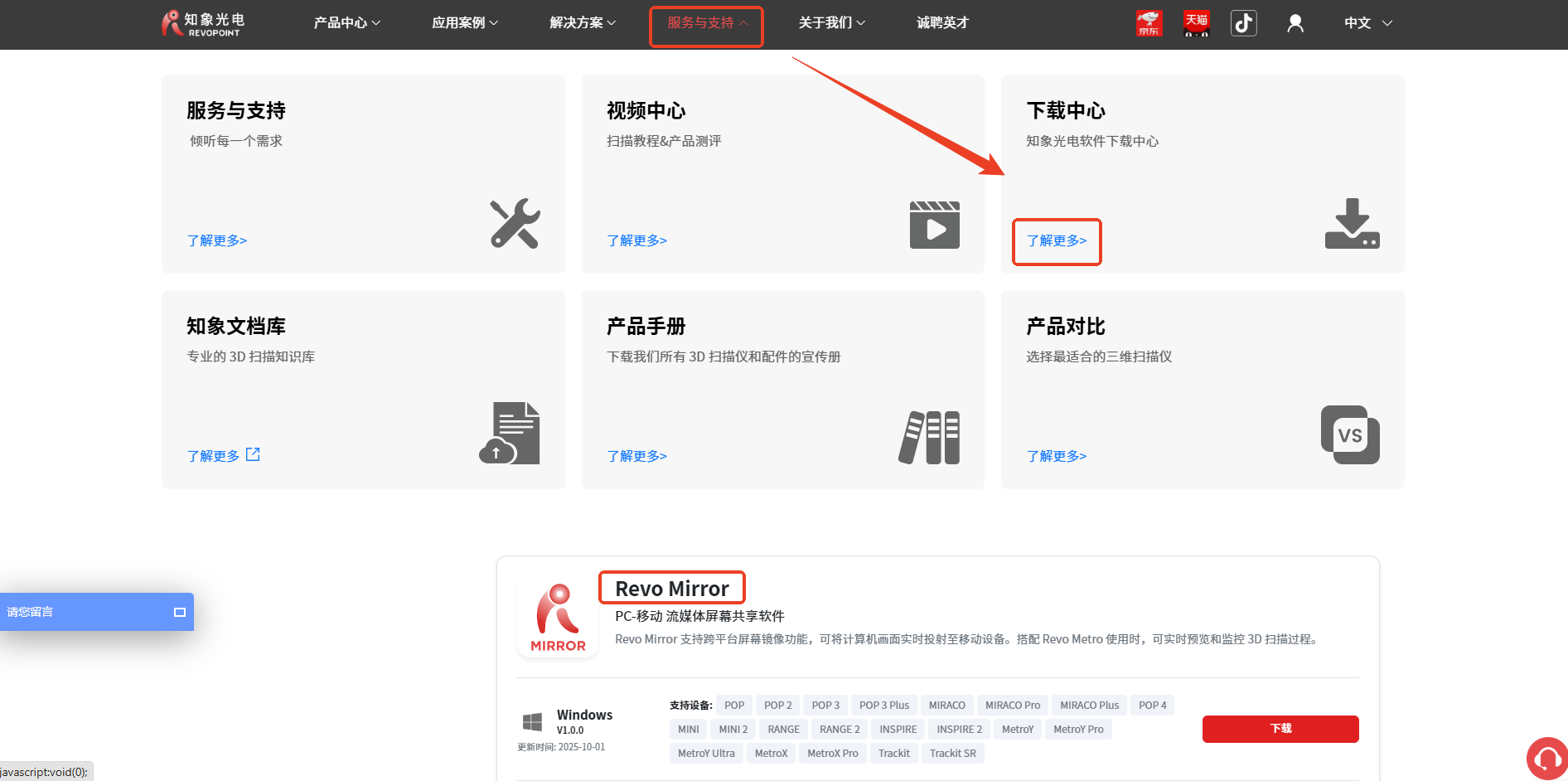Viewport: 1568px width, 781px height.
Task: Expand the 请您留言 message window icon
Action: [179, 612]
